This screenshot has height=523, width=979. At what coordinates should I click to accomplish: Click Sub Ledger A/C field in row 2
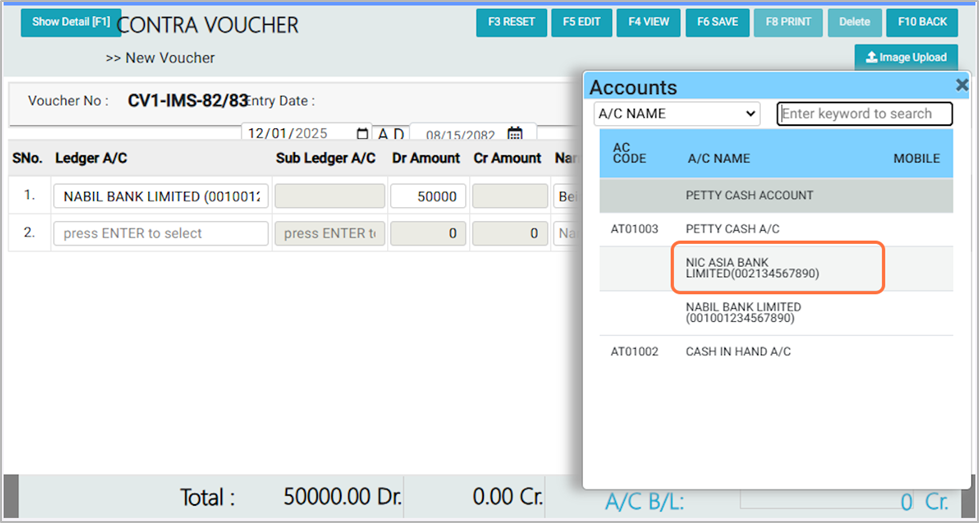[329, 234]
